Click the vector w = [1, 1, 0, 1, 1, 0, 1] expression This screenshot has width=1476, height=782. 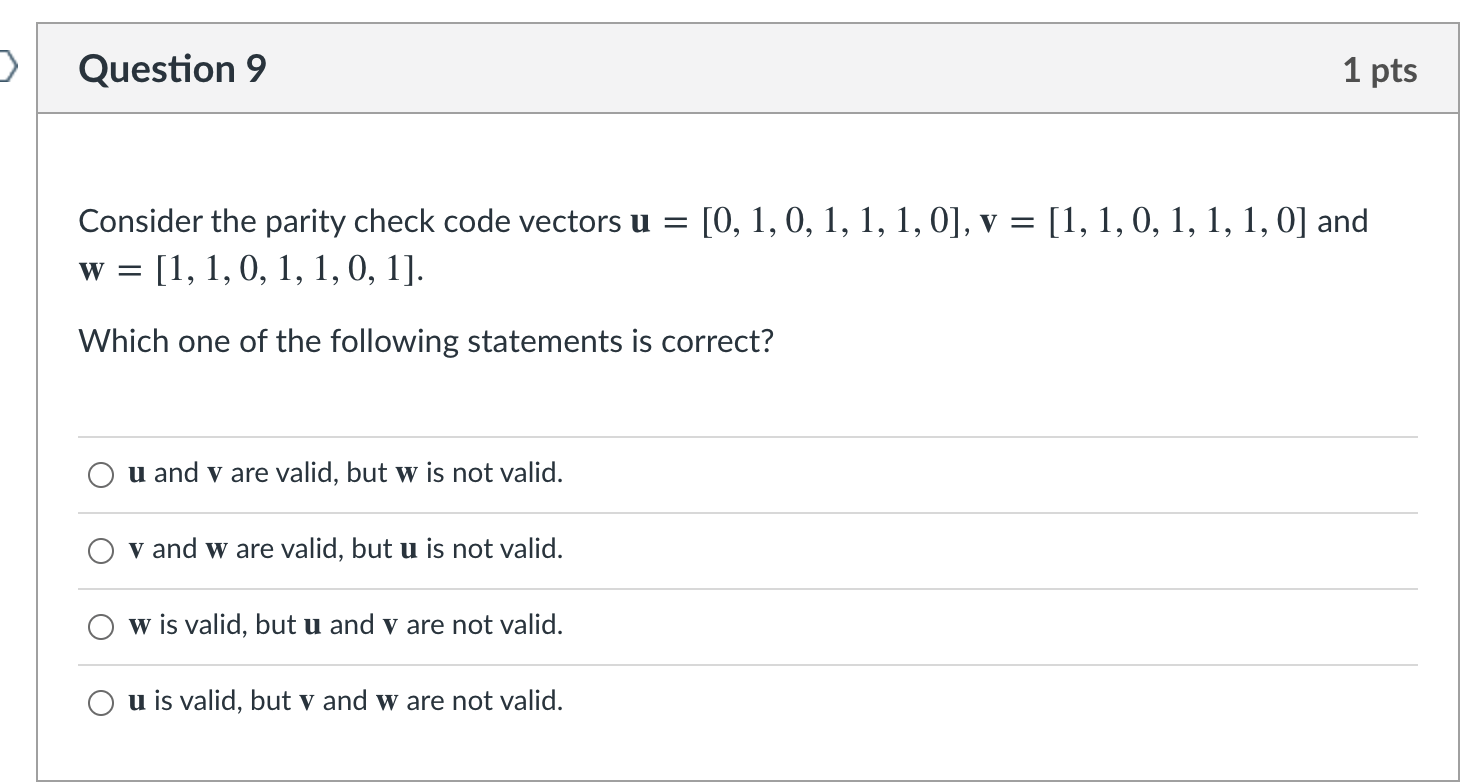pyautogui.click(x=250, y=272)
